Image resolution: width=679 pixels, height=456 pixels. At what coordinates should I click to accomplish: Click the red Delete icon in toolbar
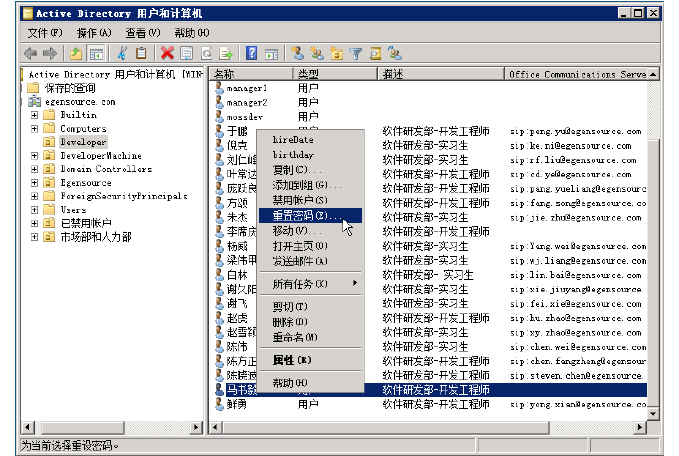click(x=167, y=53)
